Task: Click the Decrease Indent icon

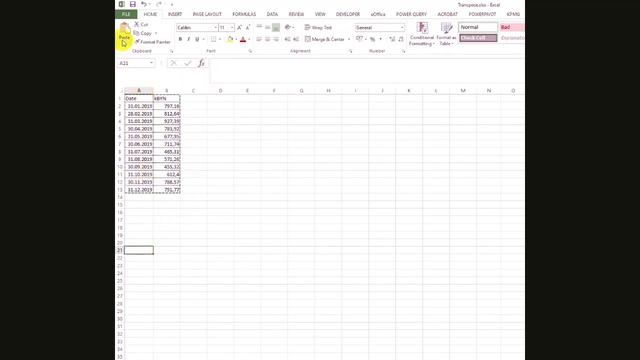Action: point(287,39)
